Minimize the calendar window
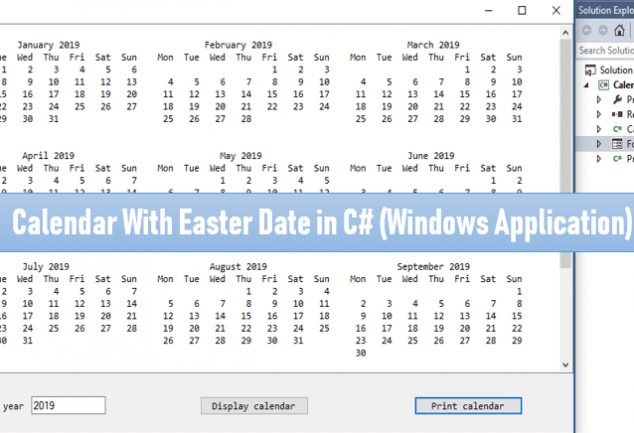 [x=488, y=11]
